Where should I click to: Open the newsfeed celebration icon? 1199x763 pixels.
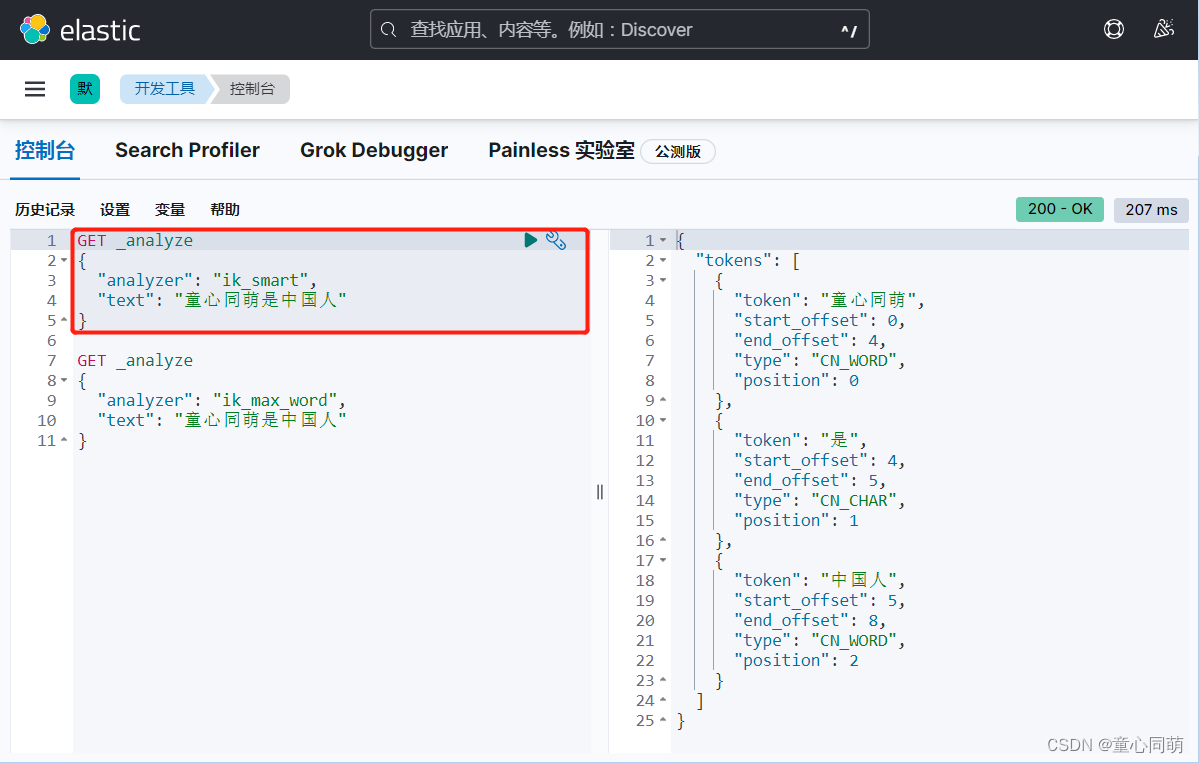[1164, 29]
